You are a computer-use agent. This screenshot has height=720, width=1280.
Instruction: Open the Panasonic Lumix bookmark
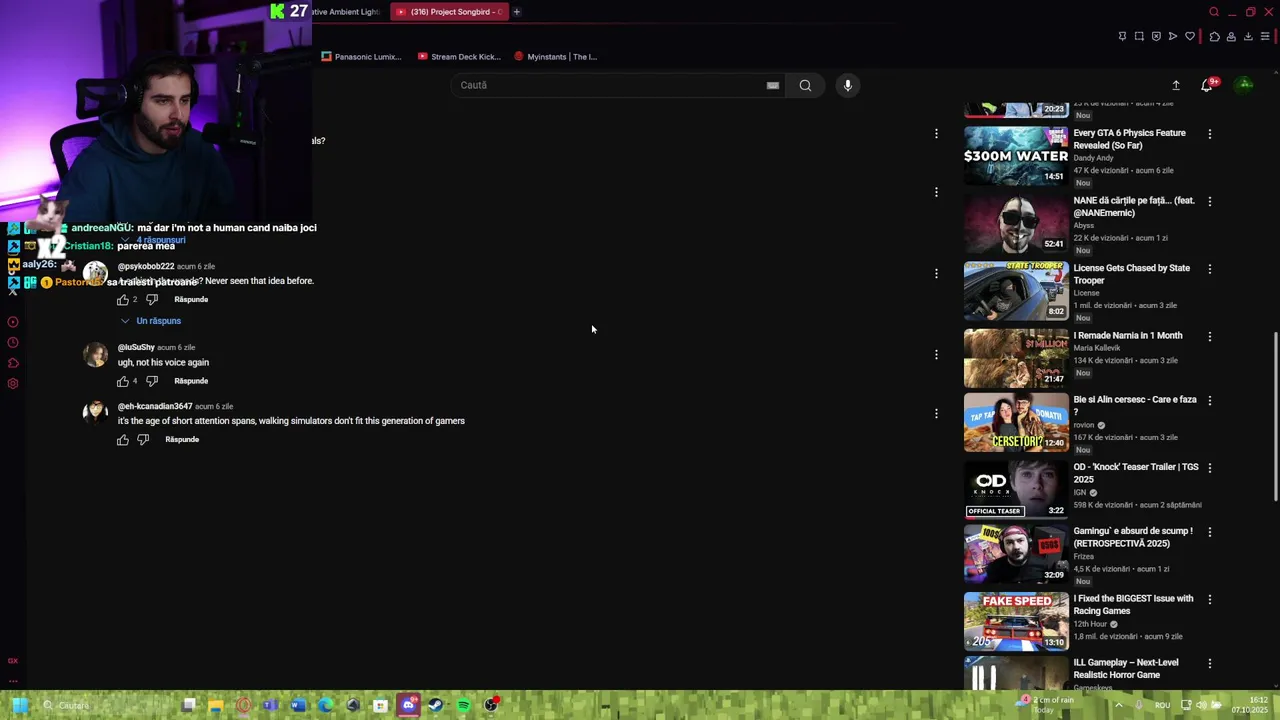point(361,57)
